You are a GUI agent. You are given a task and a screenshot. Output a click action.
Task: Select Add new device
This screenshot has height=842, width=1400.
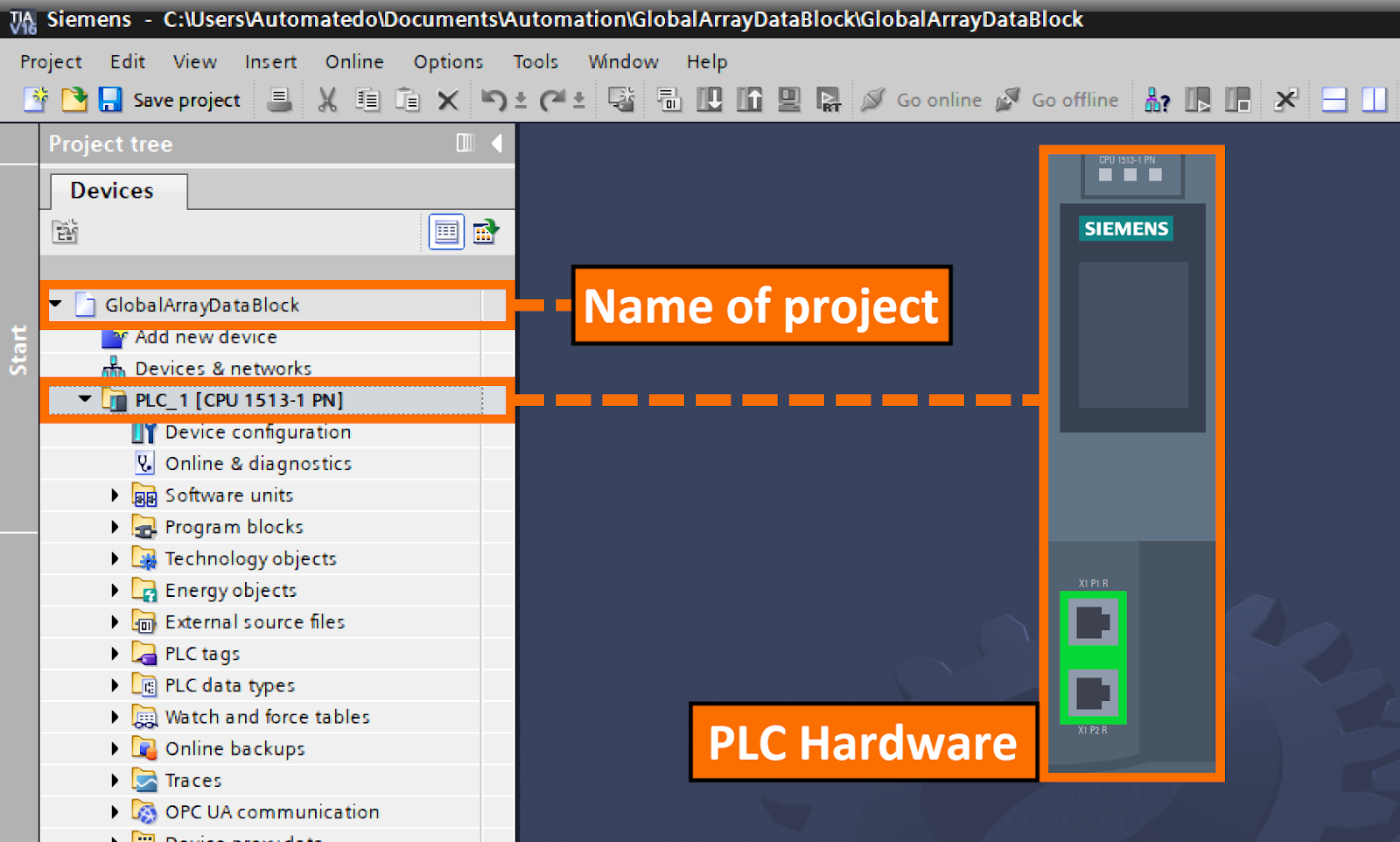(x=206, y=337)
